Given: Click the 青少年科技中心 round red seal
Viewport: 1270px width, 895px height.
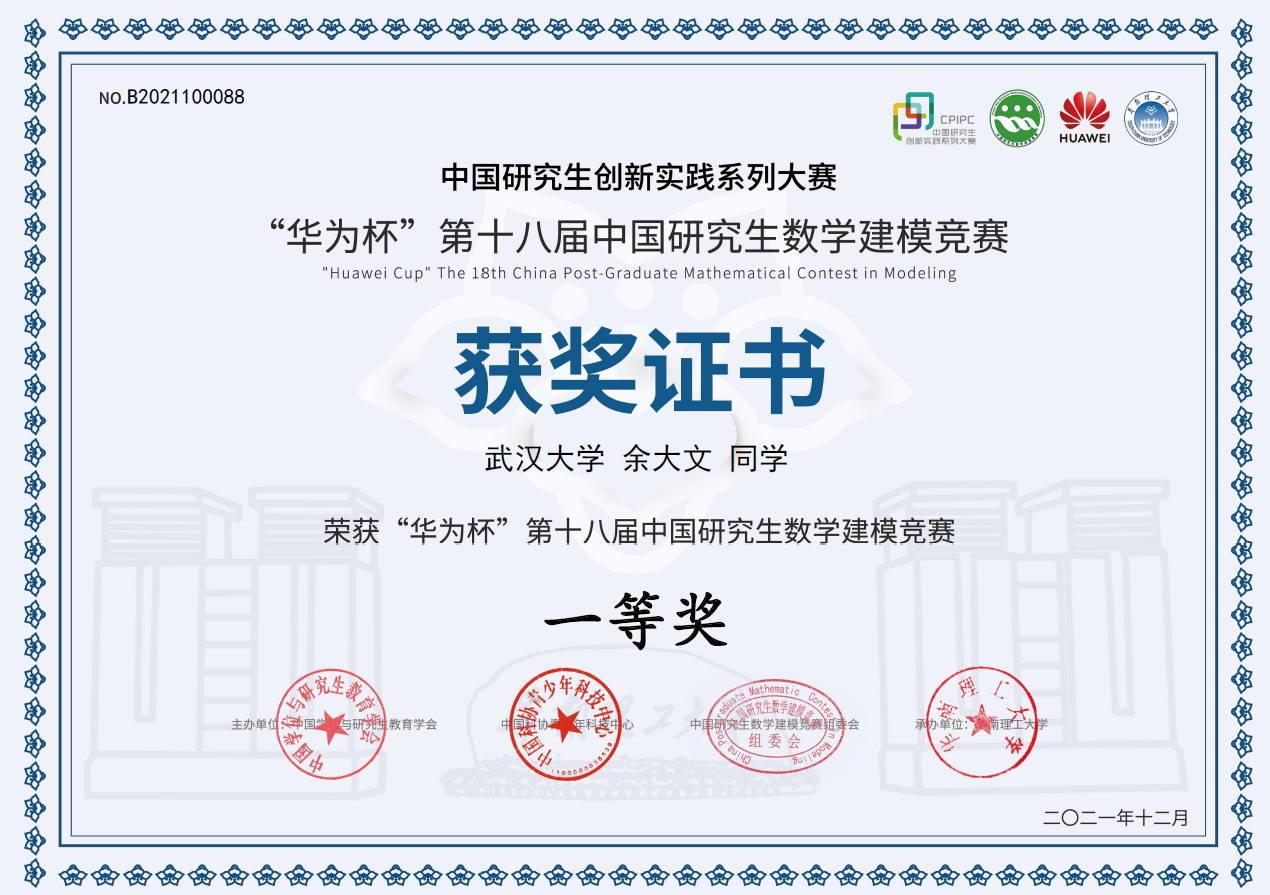Looking at the screenshot, I should click(x=566, y=723).
